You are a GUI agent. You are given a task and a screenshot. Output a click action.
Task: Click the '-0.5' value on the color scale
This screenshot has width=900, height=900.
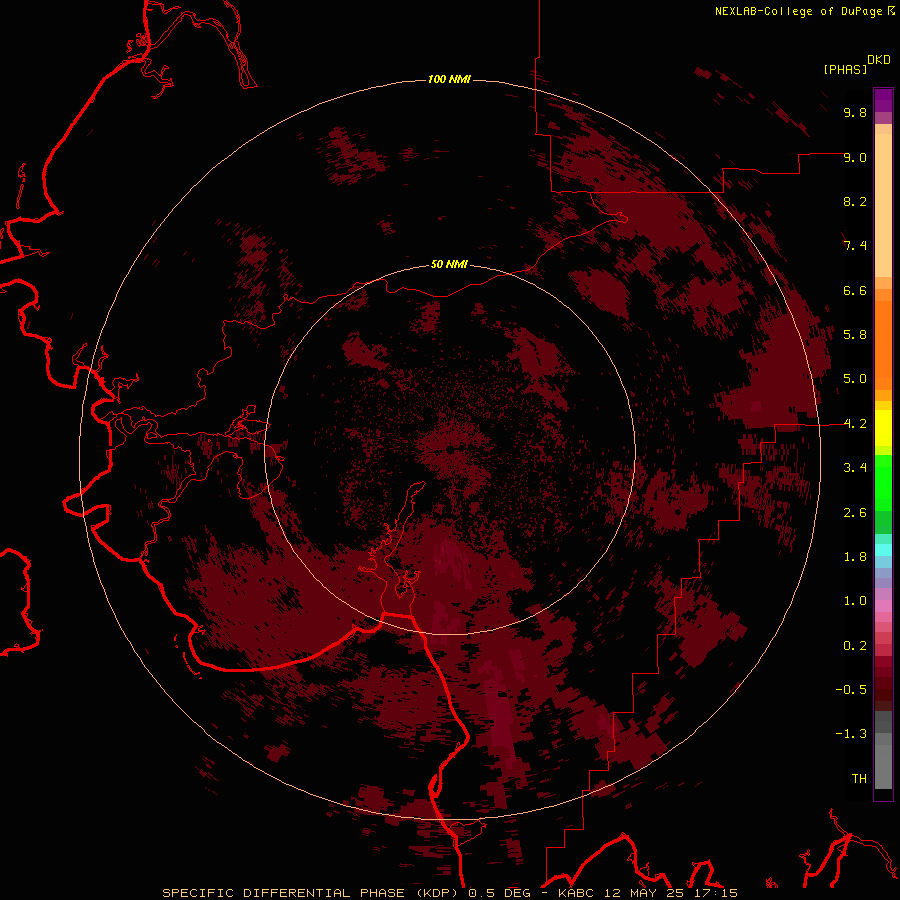point(851,690)
